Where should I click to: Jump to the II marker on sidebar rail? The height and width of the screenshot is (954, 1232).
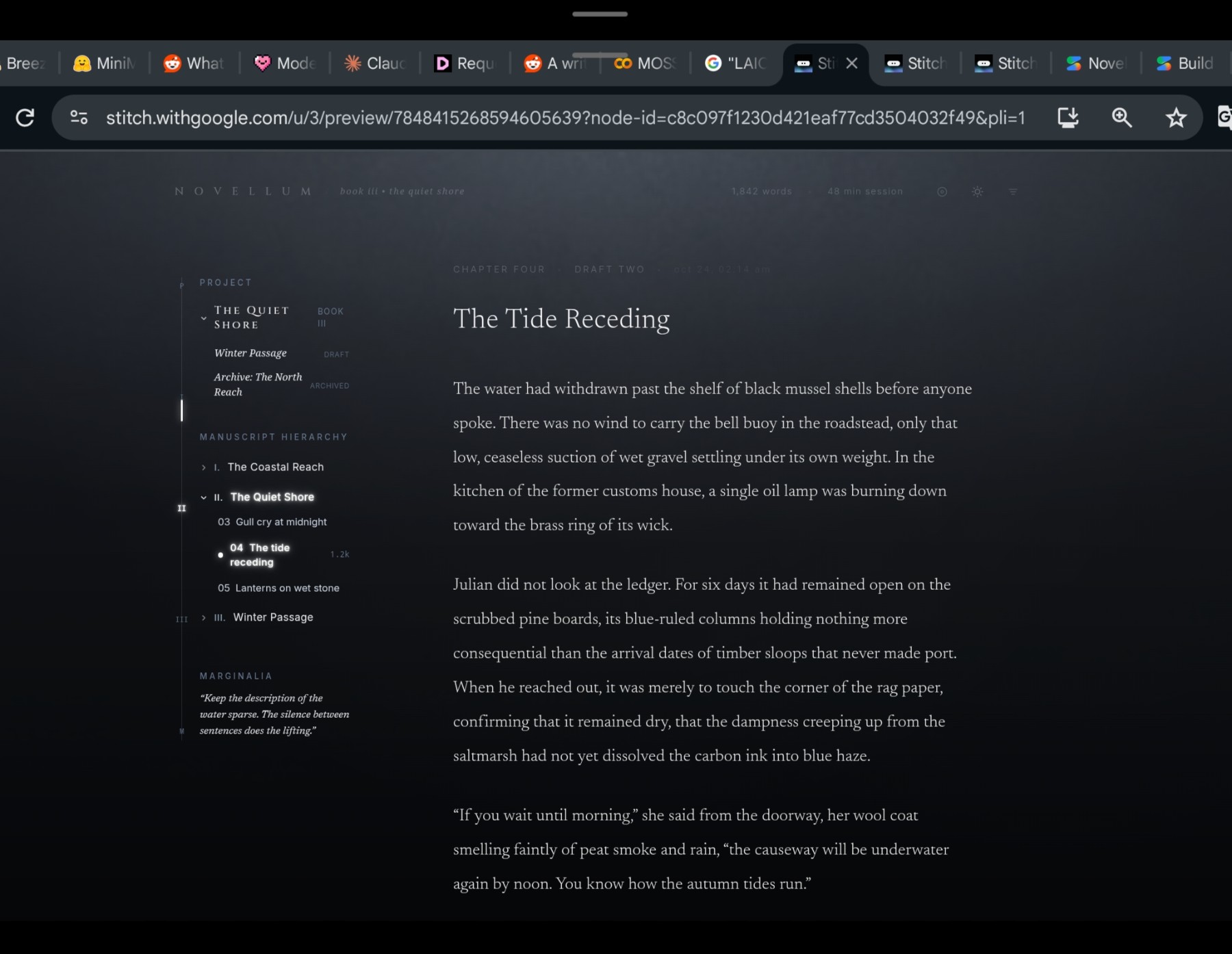(181, 508)
